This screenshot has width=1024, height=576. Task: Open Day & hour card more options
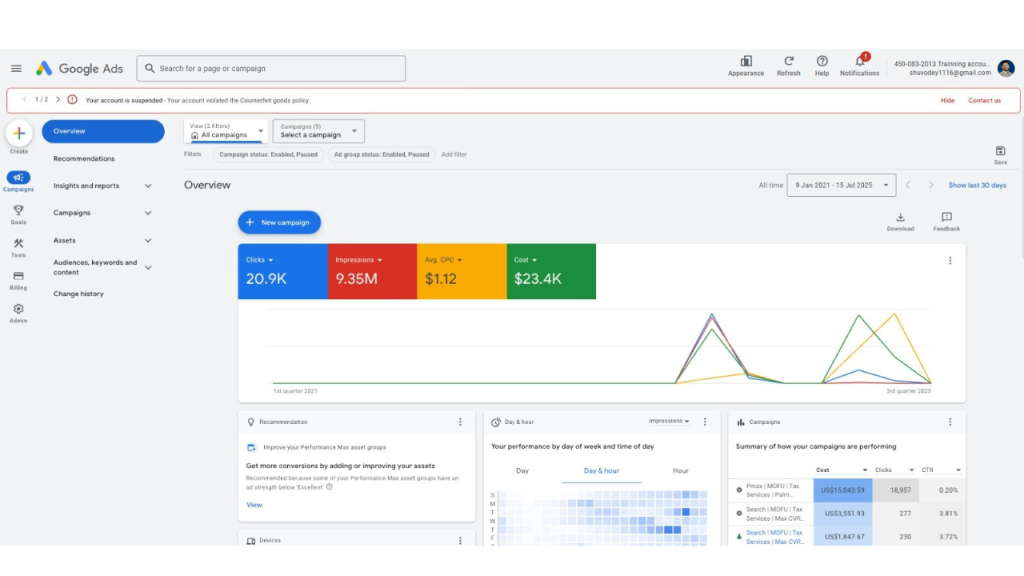pyautogui.click(x=705, y=422)
